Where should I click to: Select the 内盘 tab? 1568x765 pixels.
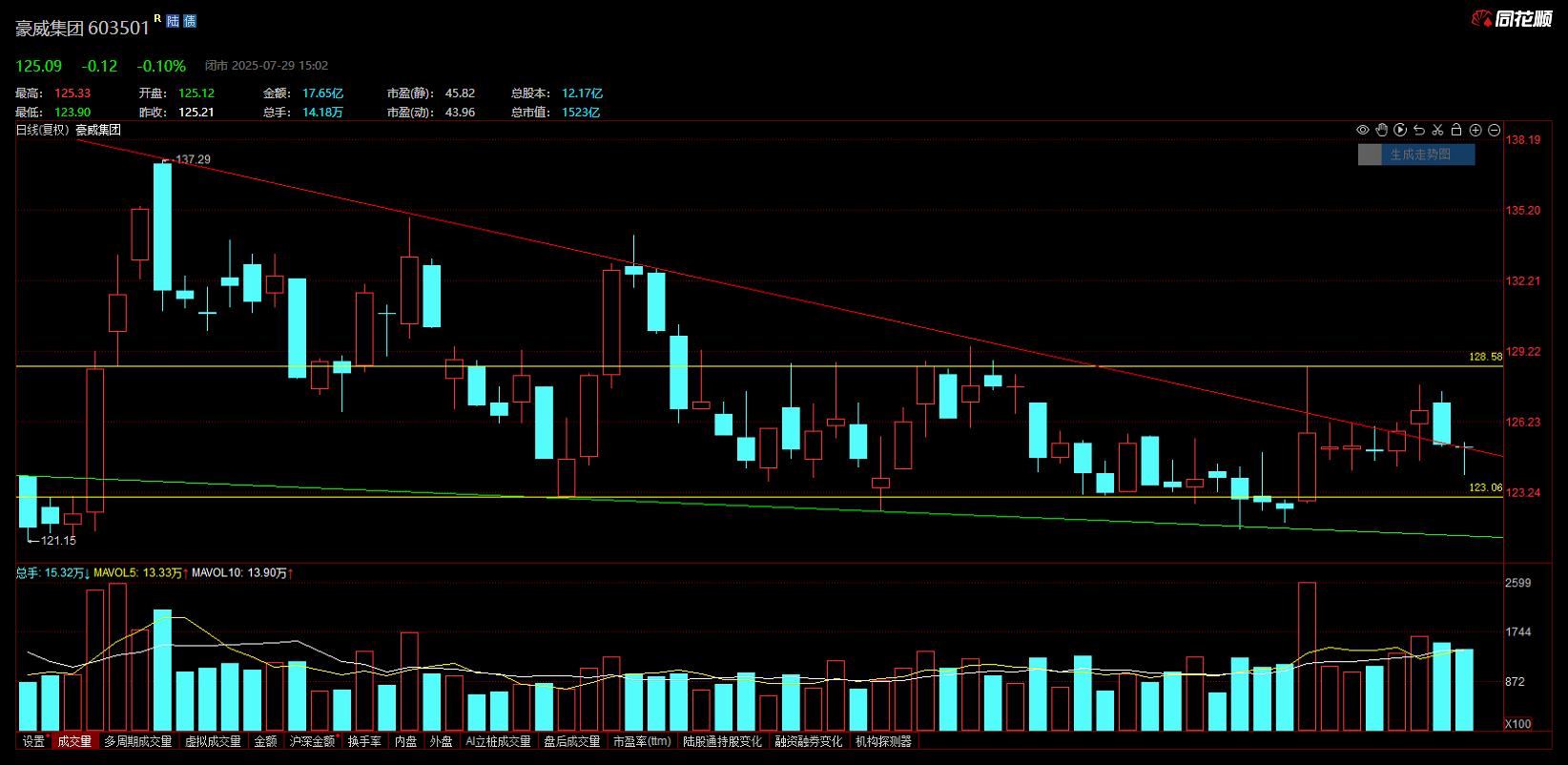pyautogui.click(x=406, y=741)
